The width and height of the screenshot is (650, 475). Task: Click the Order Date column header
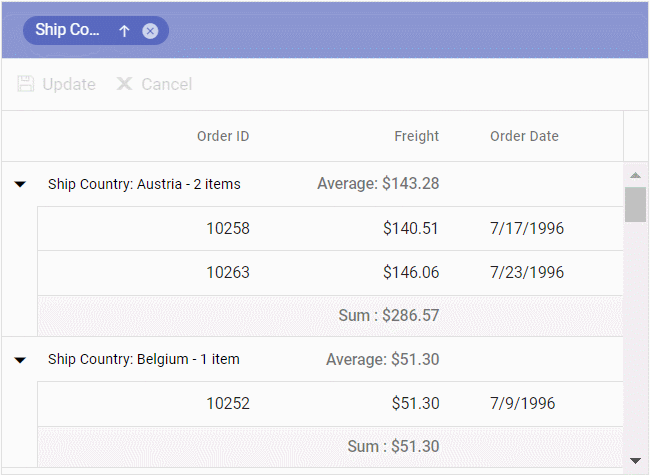524,136
